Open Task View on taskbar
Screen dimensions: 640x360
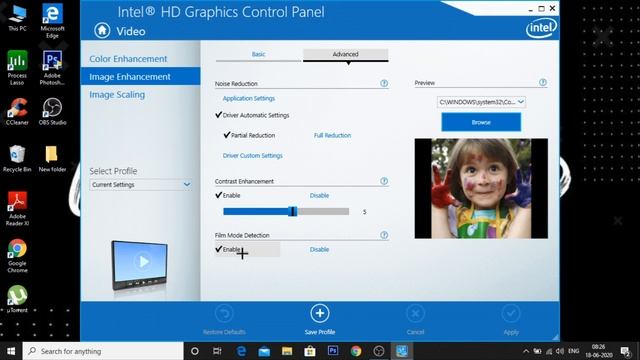click(217, 351)
